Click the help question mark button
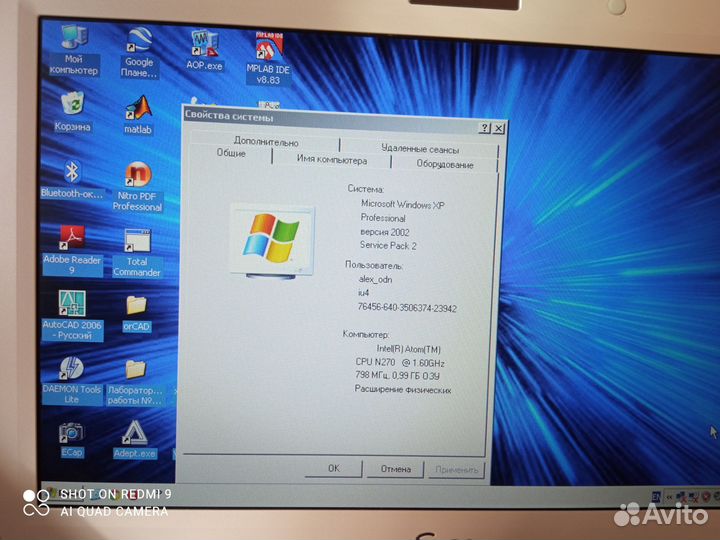 coord(484,128)
